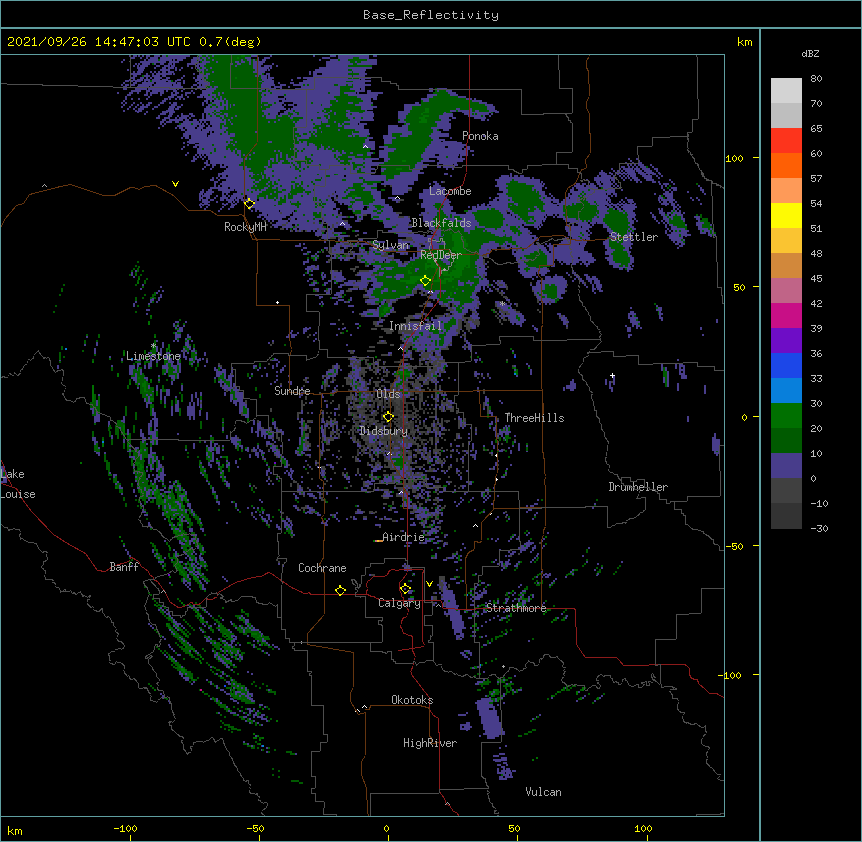Click the Vulcan label
862x842 pixels.
pyautogui.click(x=543, y=792)
